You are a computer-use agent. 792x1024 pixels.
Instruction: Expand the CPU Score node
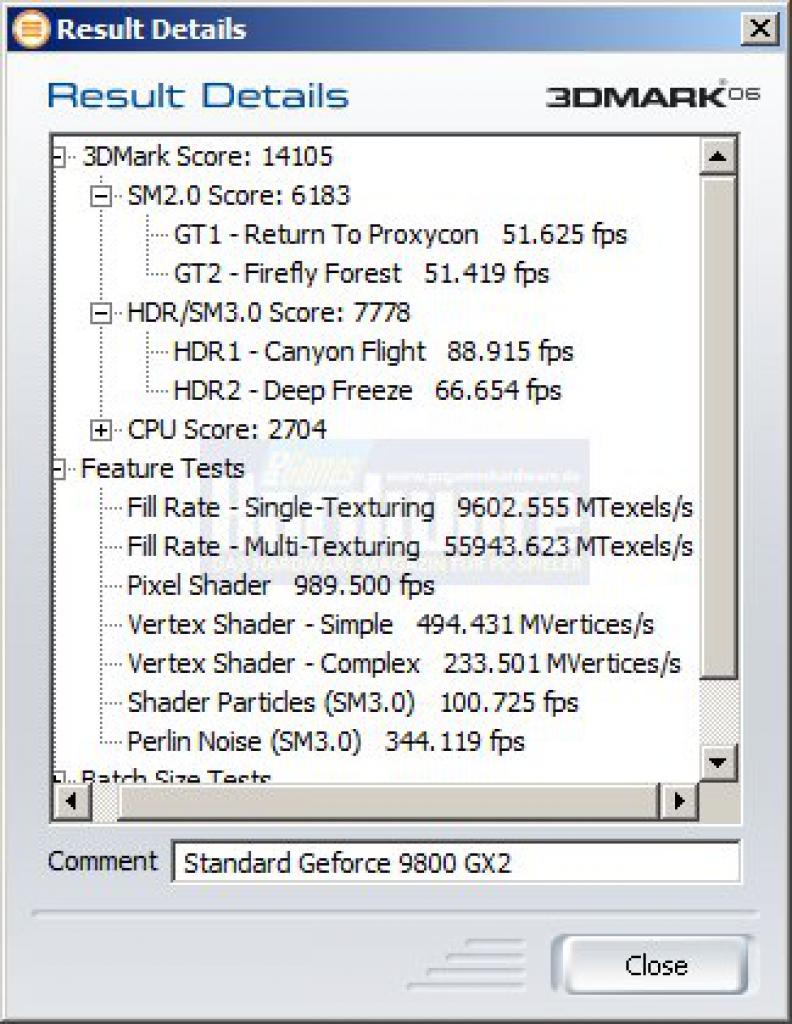point(101,430)
